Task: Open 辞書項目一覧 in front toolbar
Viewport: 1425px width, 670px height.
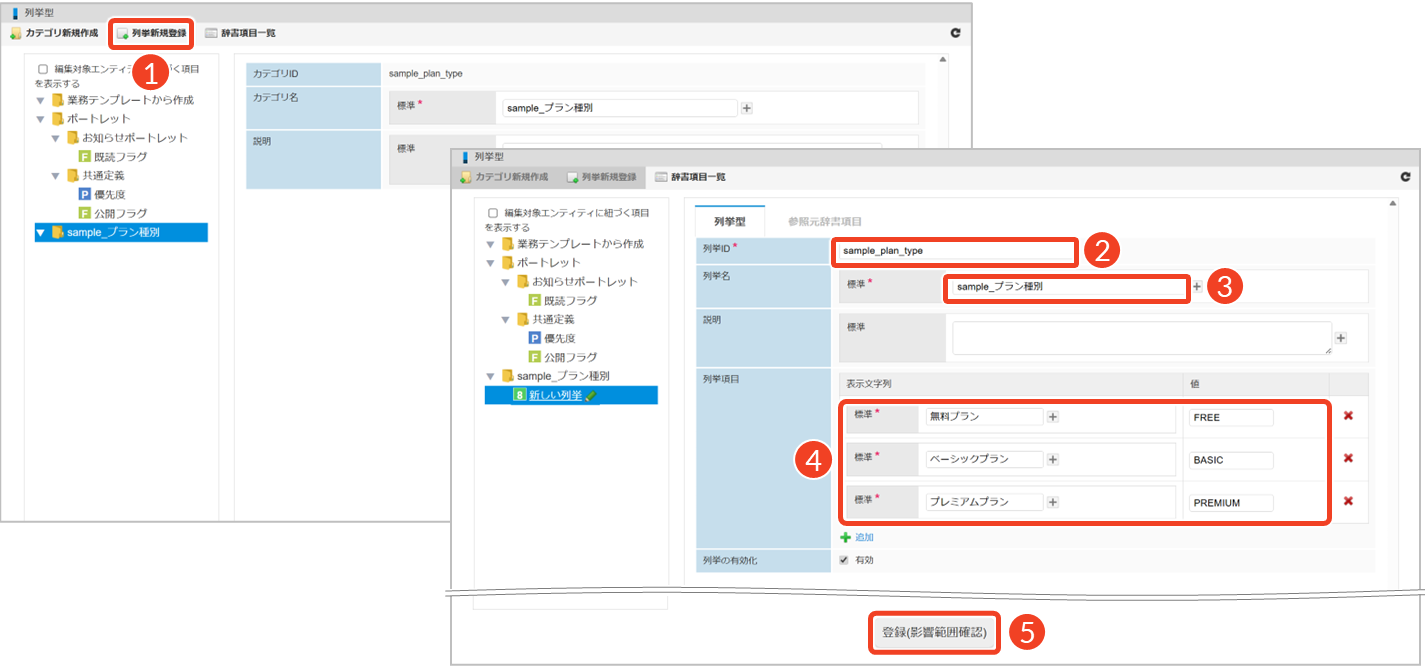Action: tap(690, 177)
